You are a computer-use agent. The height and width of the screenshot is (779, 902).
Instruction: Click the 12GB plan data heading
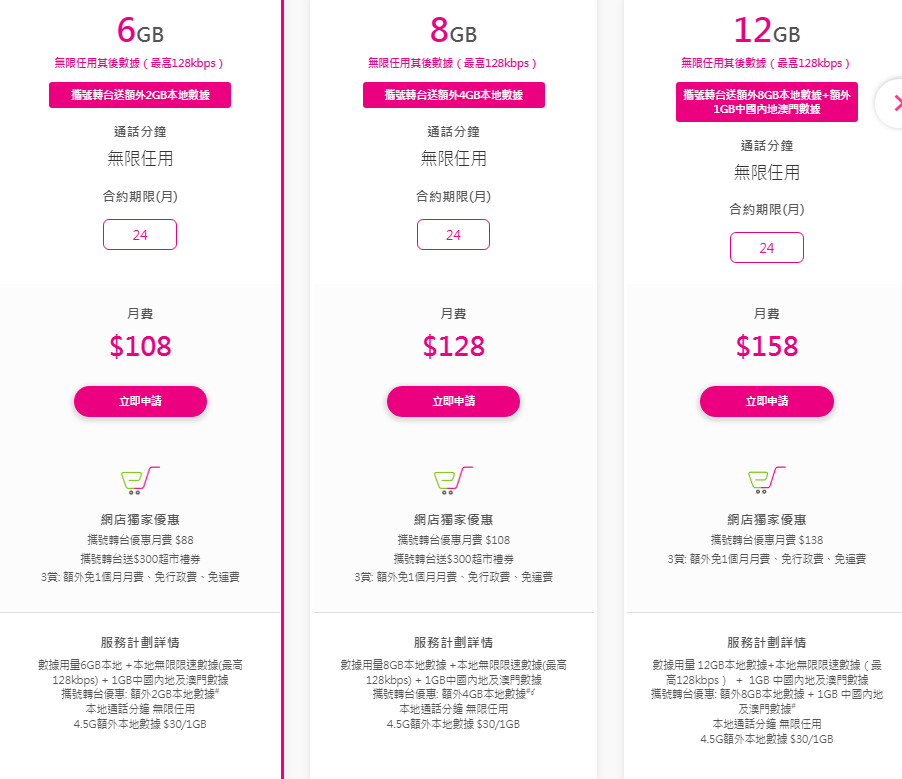(x=767, y=30)
